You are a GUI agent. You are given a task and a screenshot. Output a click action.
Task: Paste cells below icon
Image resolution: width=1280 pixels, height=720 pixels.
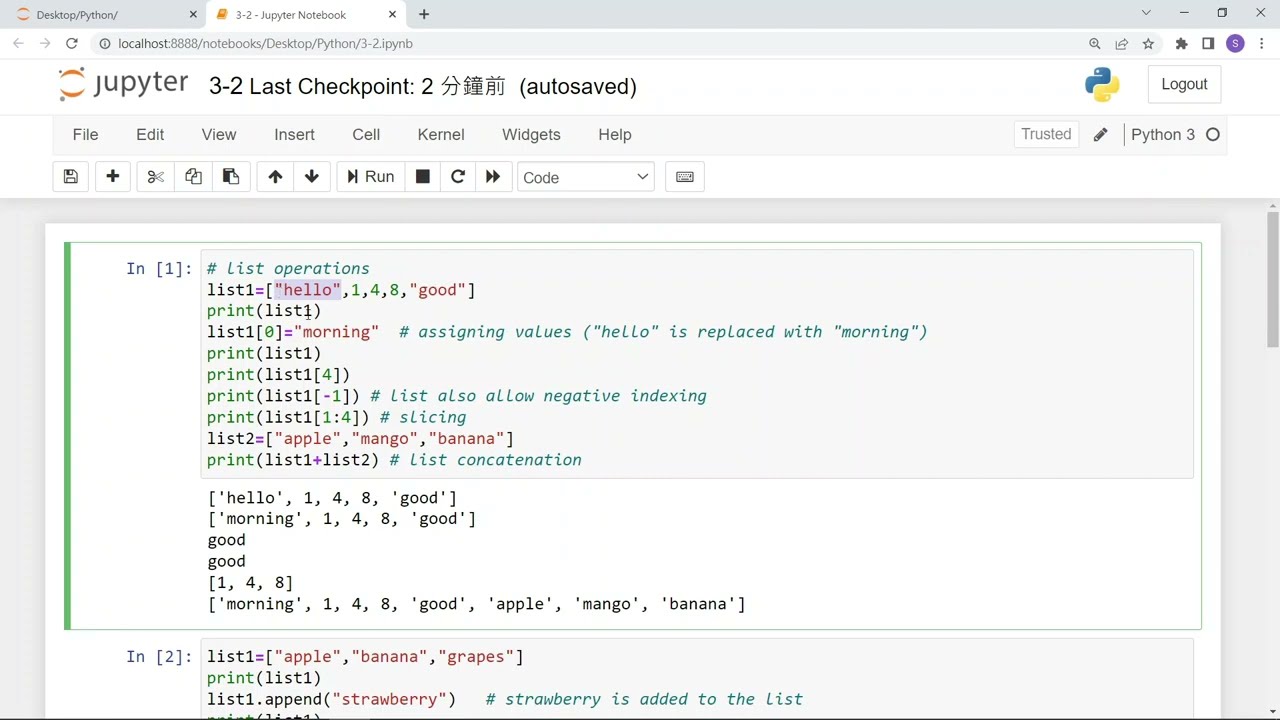[231, 177]
